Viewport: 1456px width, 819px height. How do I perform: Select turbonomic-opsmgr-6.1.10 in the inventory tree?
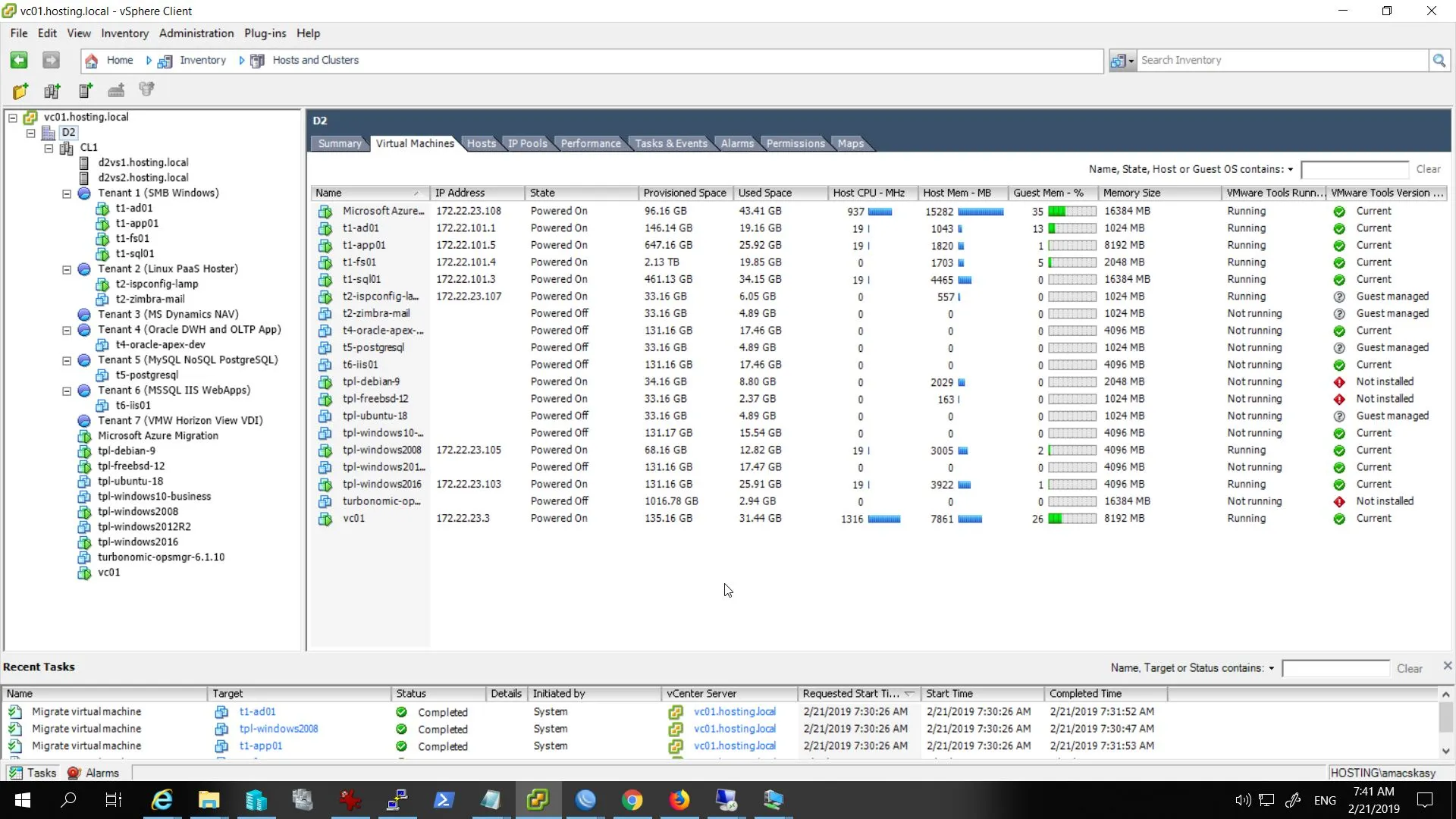point(161,557)
